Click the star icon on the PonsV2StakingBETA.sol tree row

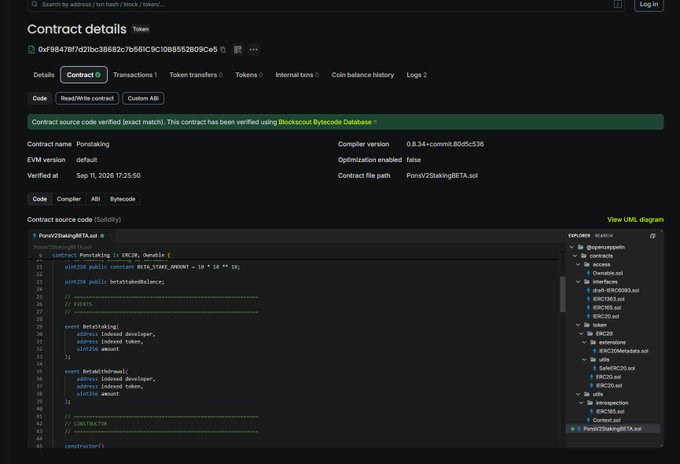(x=572, y=429)
